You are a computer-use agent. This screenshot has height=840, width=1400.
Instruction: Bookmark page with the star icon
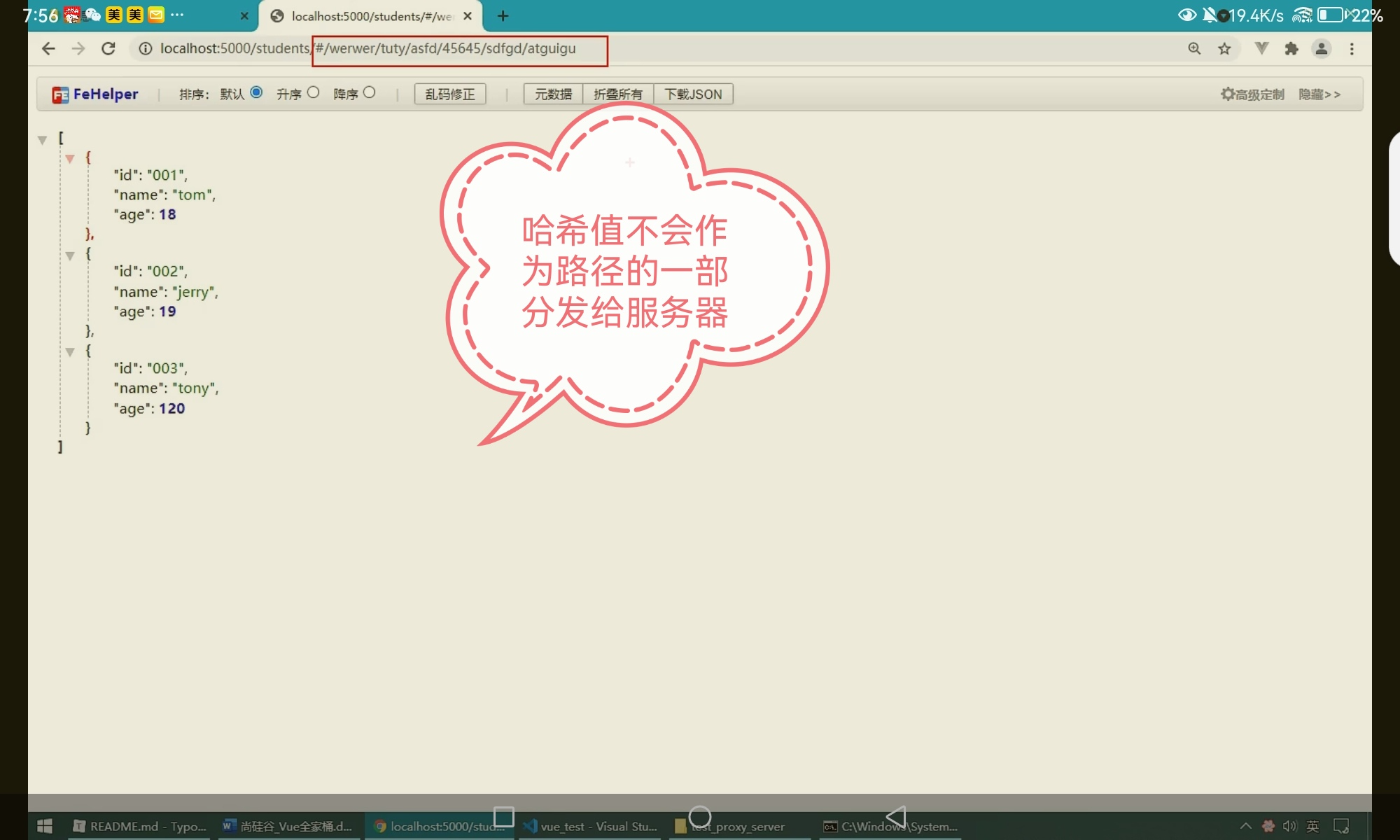pos(1224,48)
